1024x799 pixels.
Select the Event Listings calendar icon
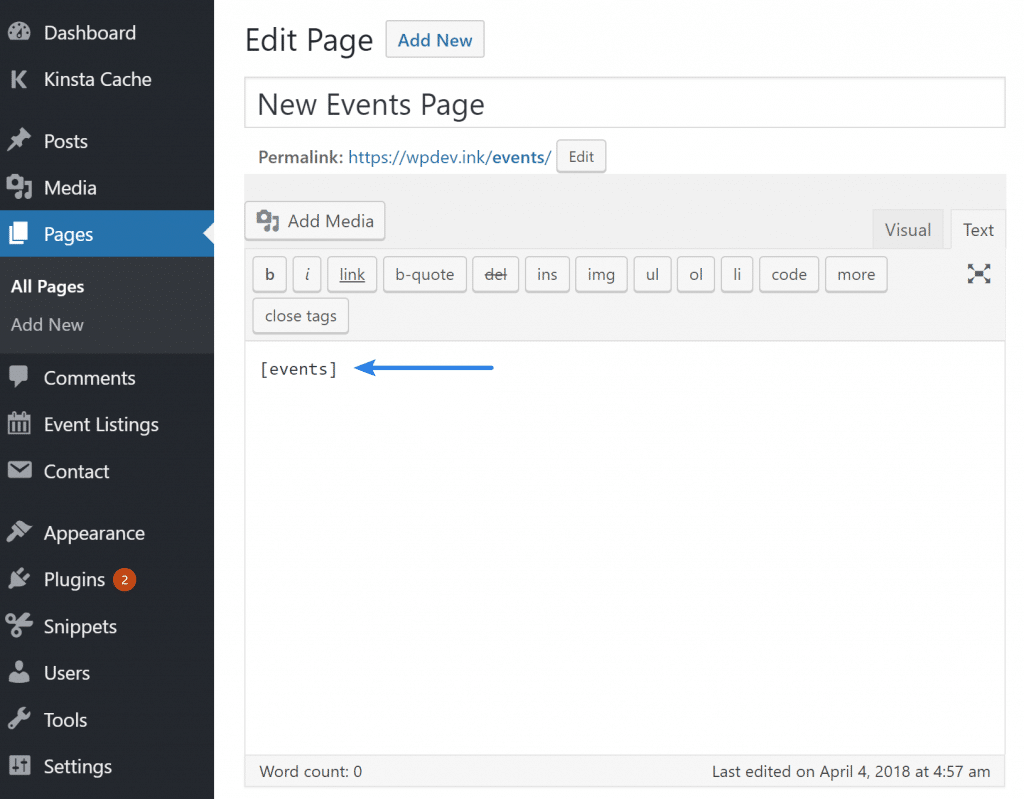click(21, 424)
